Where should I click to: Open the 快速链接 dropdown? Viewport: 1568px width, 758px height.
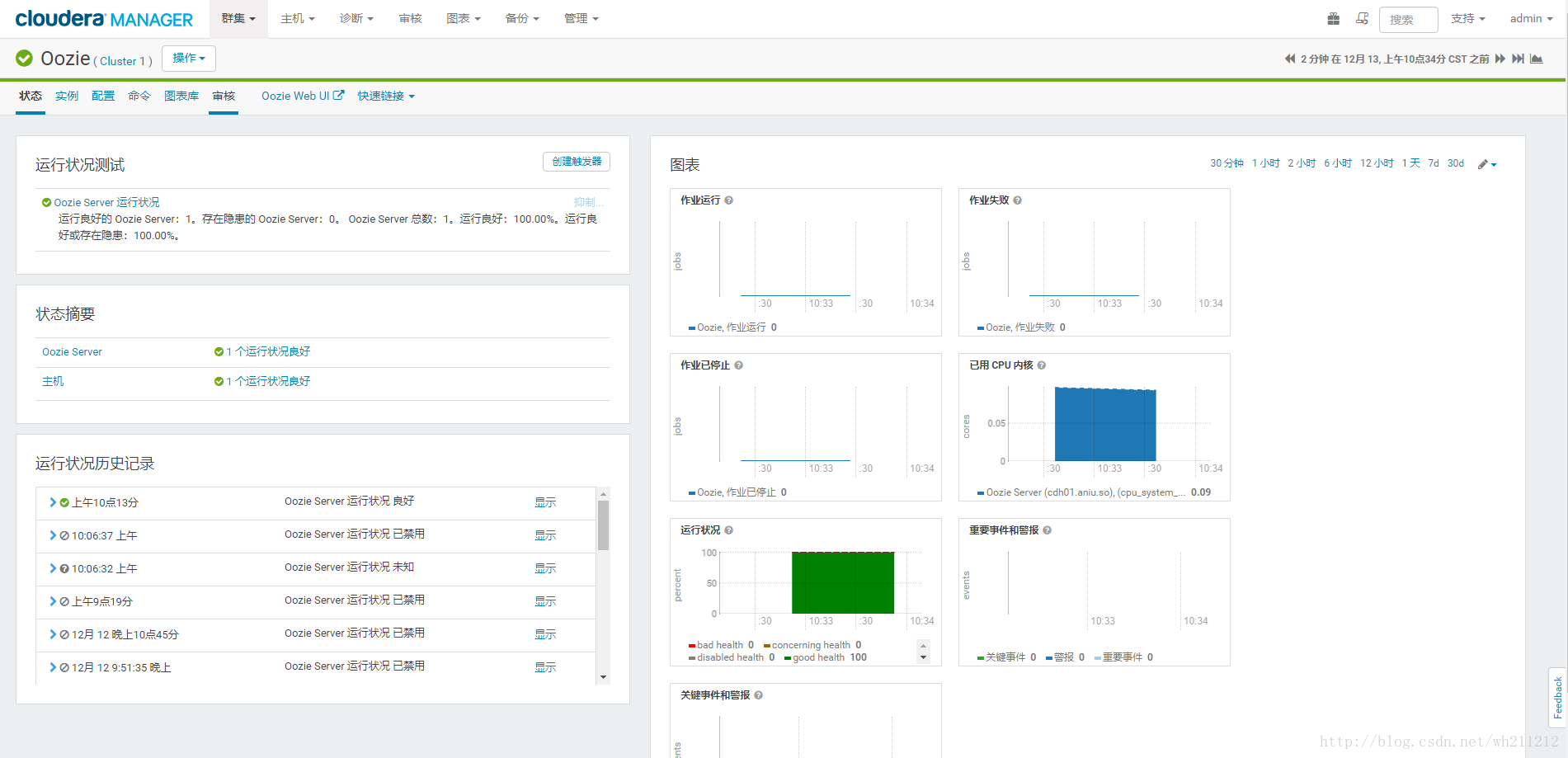[386, 96]
